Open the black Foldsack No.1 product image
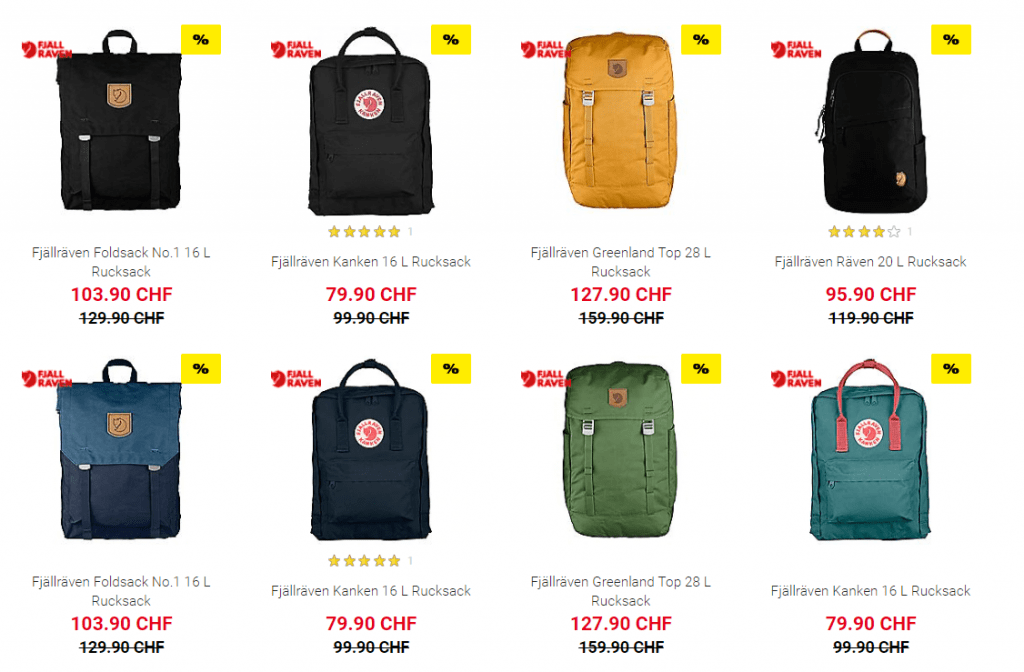 click(x=120, y=120)
